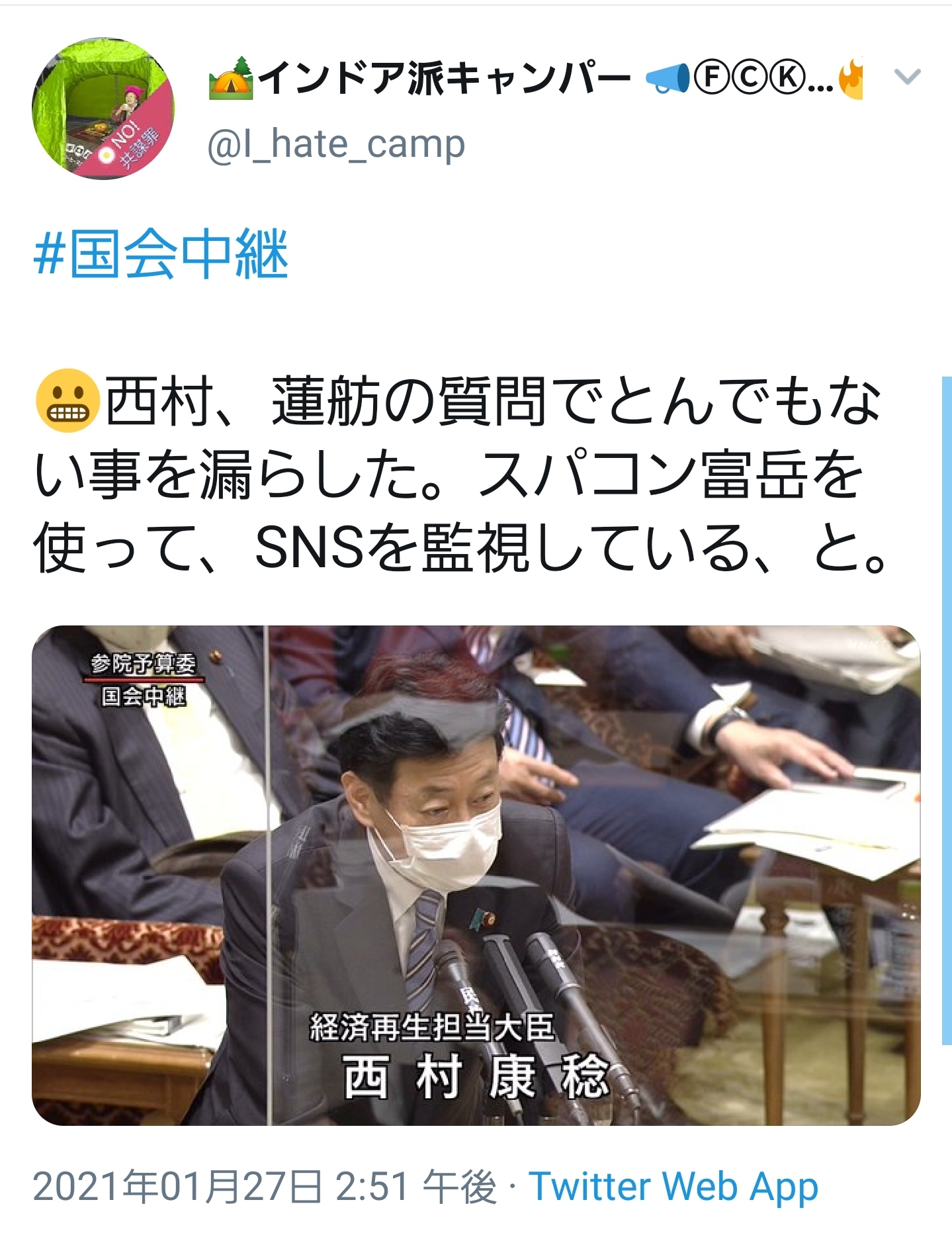Viewport: 952px width, 1241px height.
Task: Click the megaphone emoji in display name
Action: [x=667, y=78]
